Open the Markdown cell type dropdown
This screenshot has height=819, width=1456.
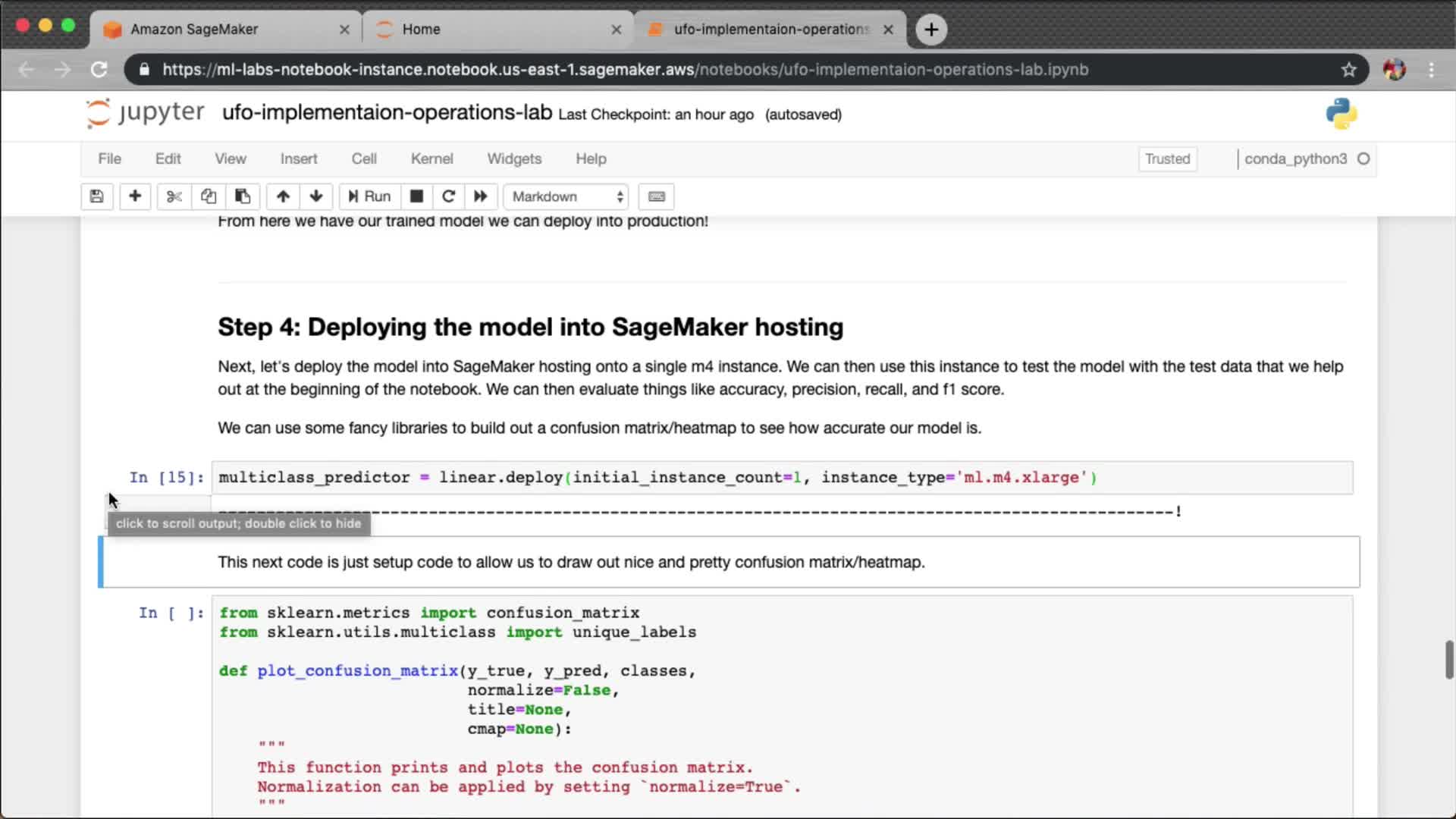tap(567, 196)
